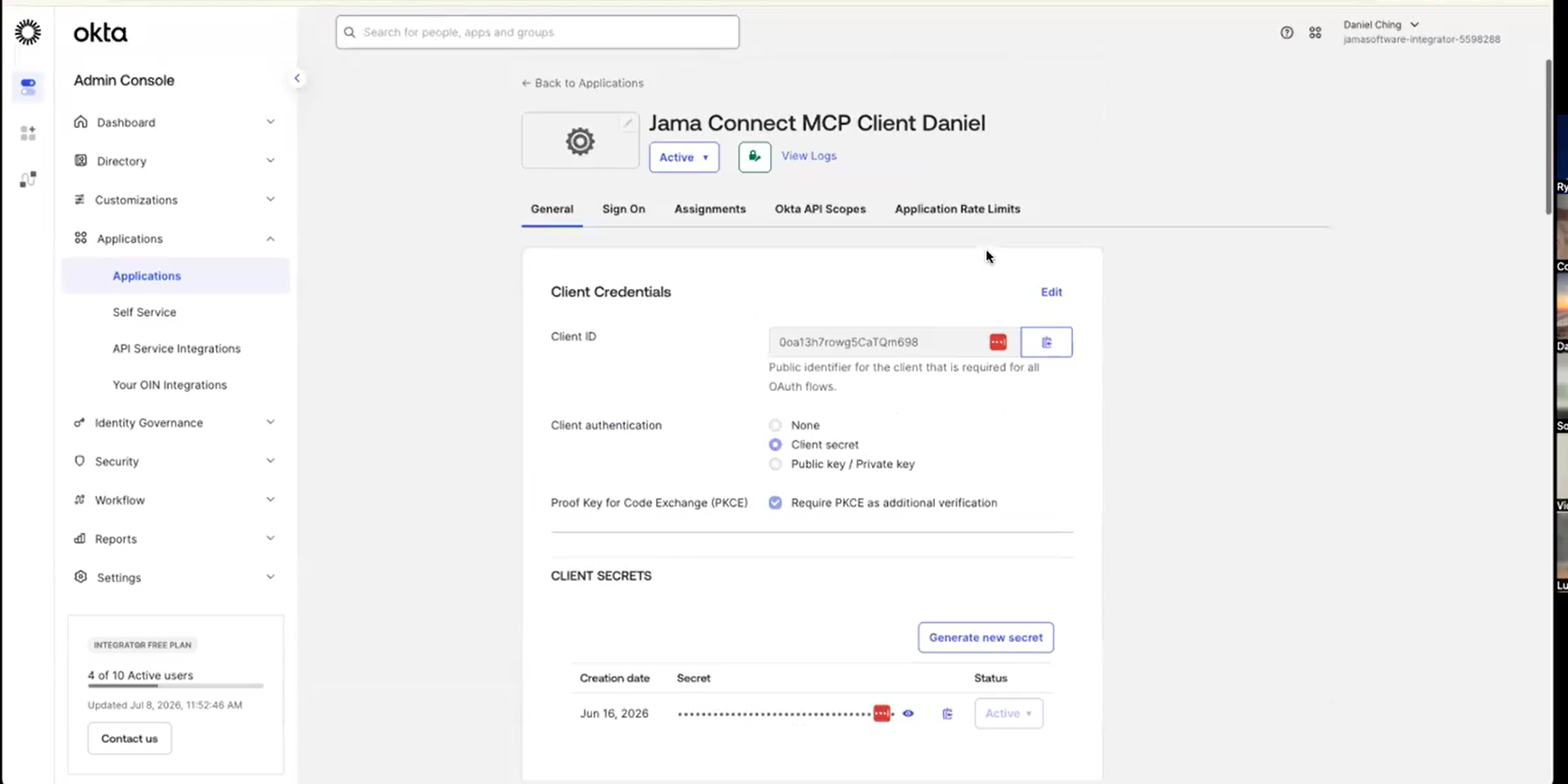Click the Dashboard home icon
The height and width of the screenshot is (784, 1568).
80,122
